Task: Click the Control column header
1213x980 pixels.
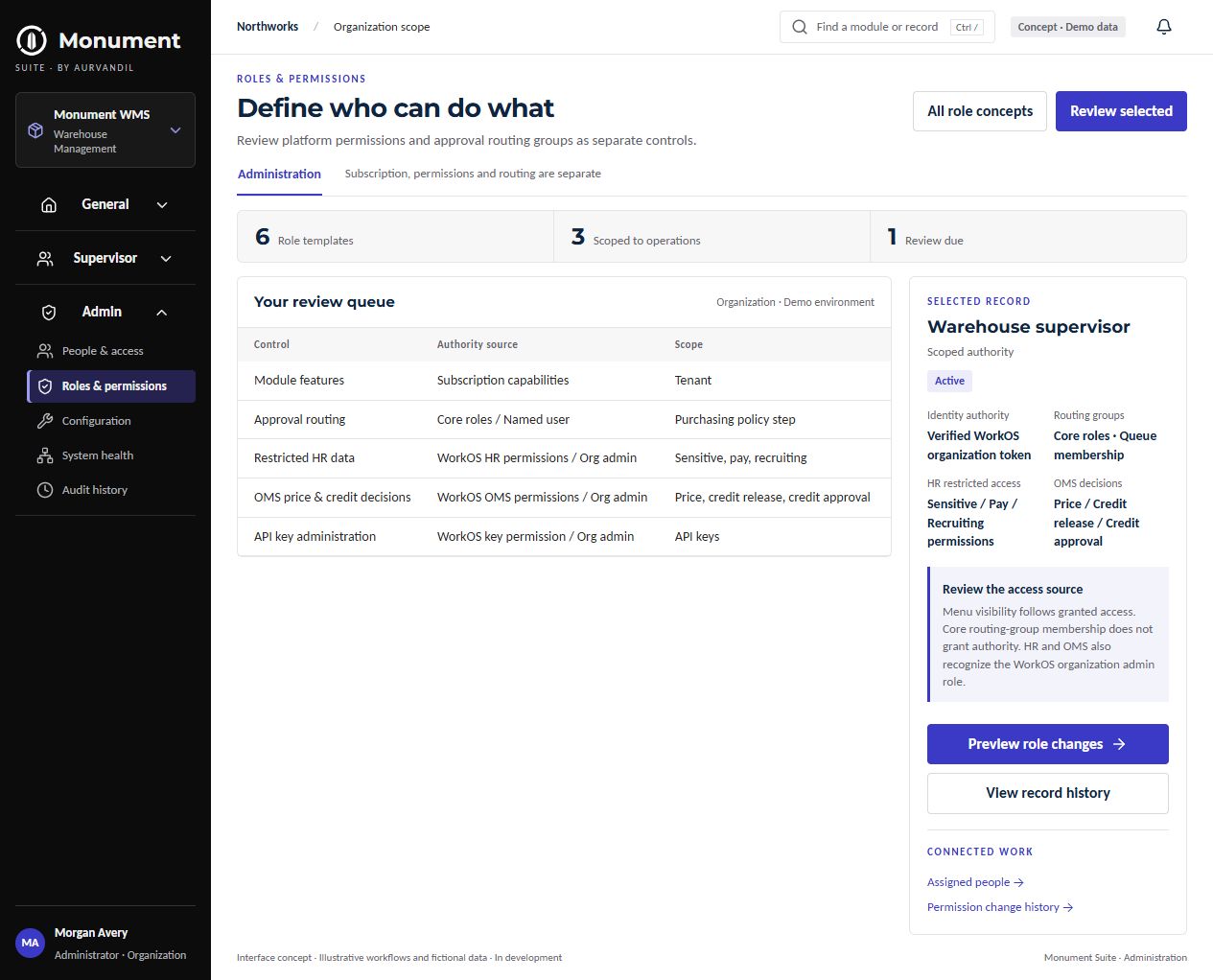Action: click(x=271, y=344)
